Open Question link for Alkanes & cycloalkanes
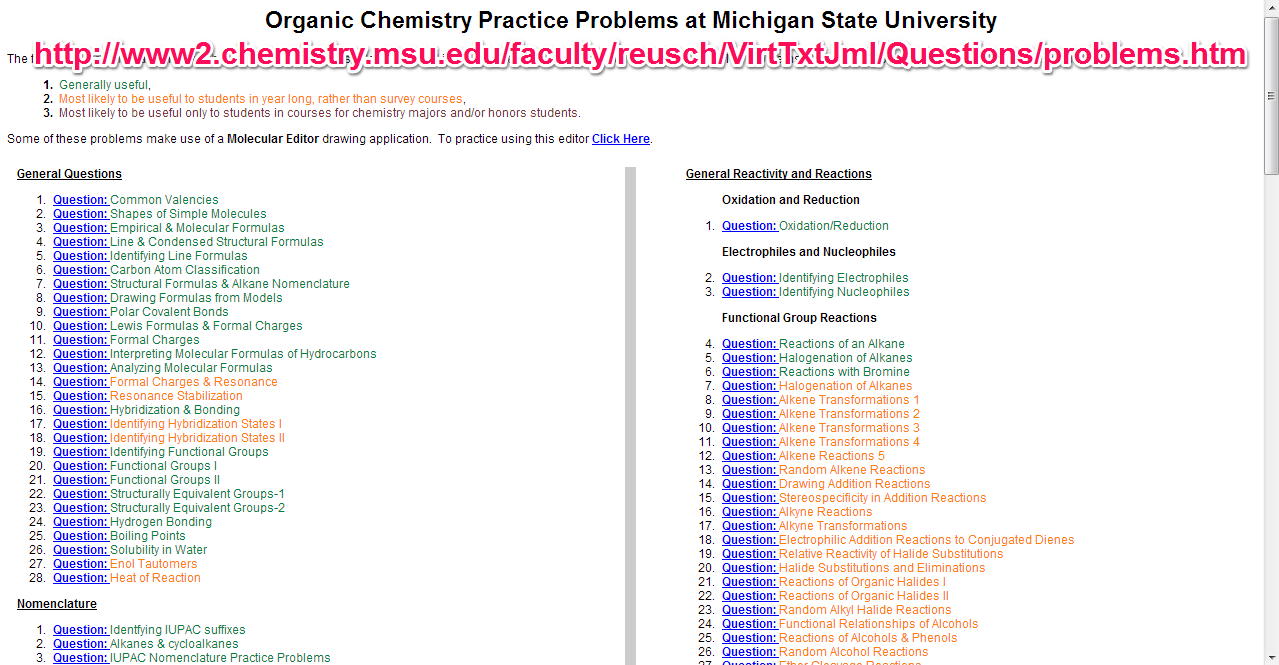 [80, 644]
